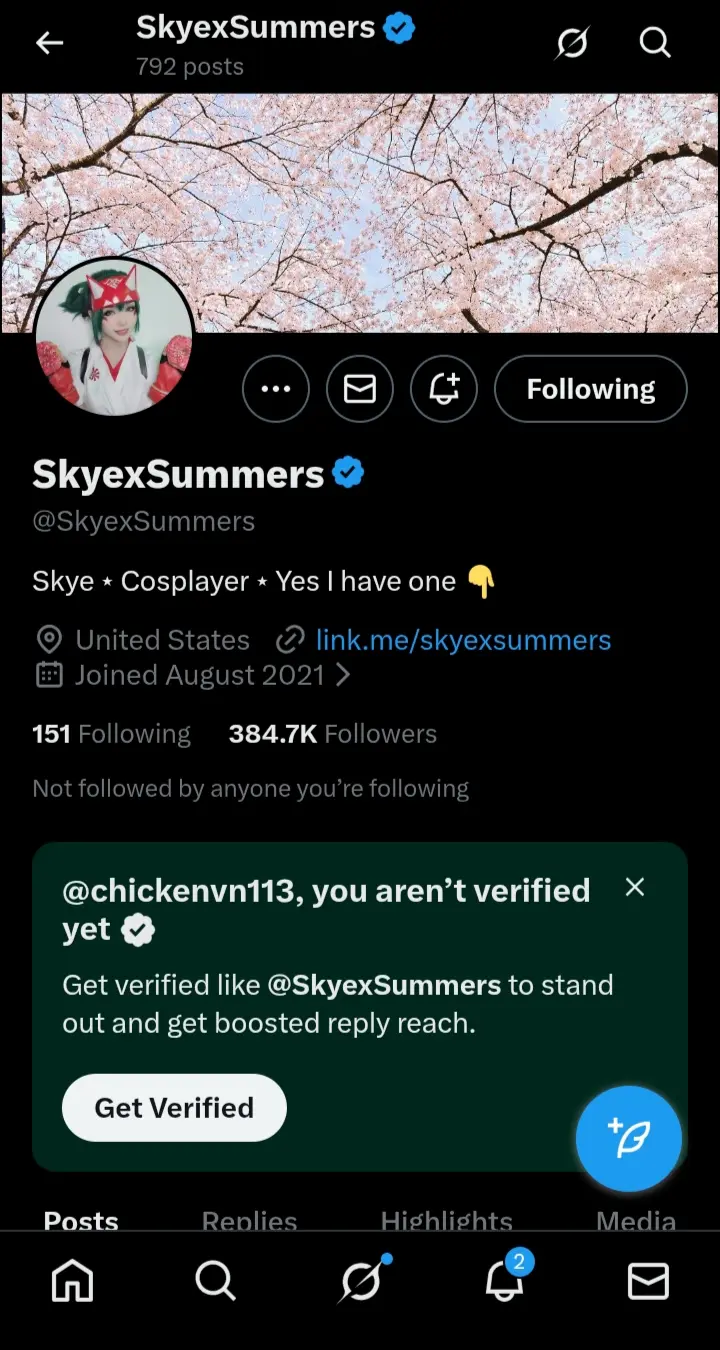Go to the Home feed icon
The height and width of the screenshot is (1350, 720).
tap(72, 1281)
